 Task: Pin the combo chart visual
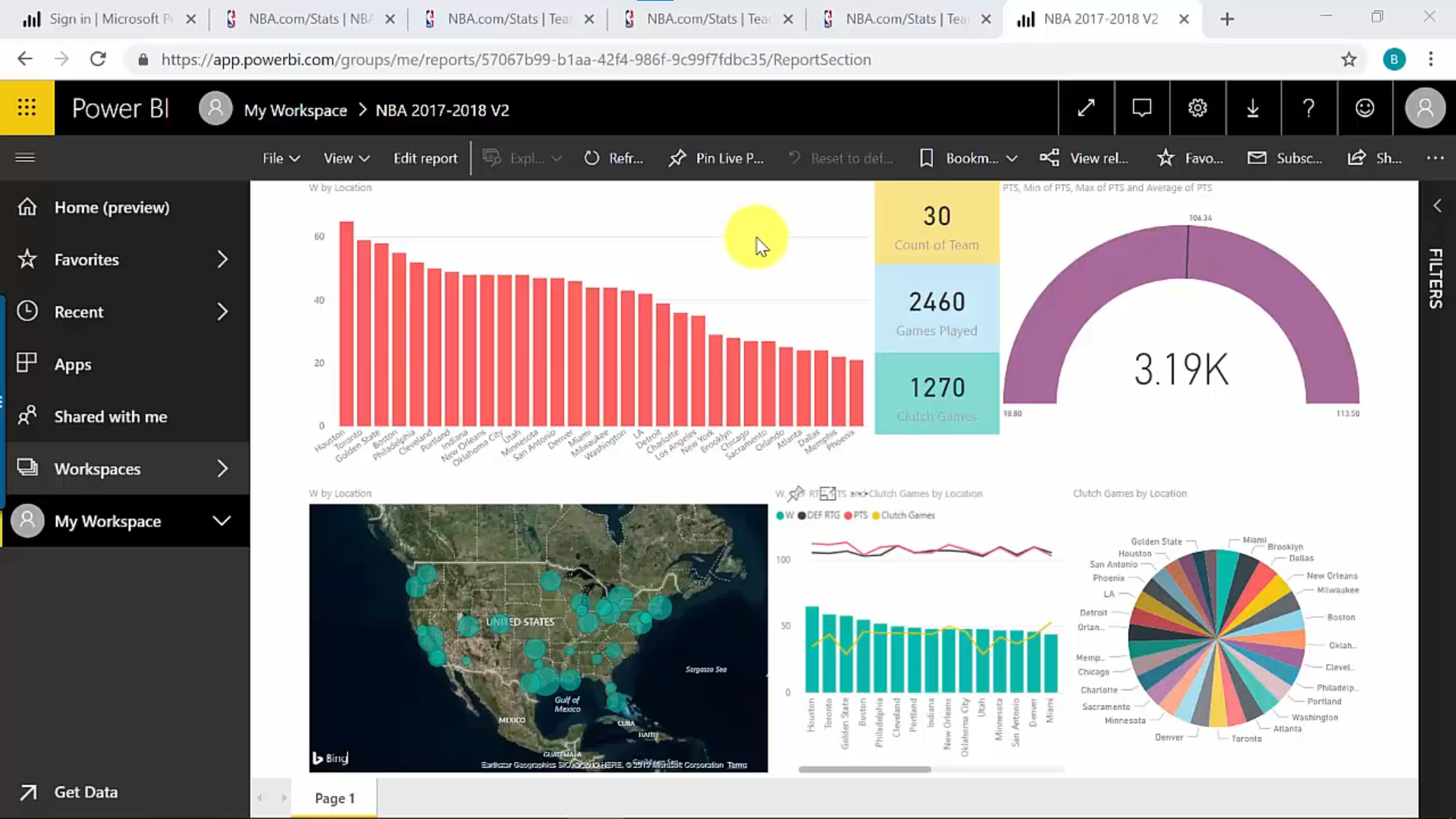[795, 494]
